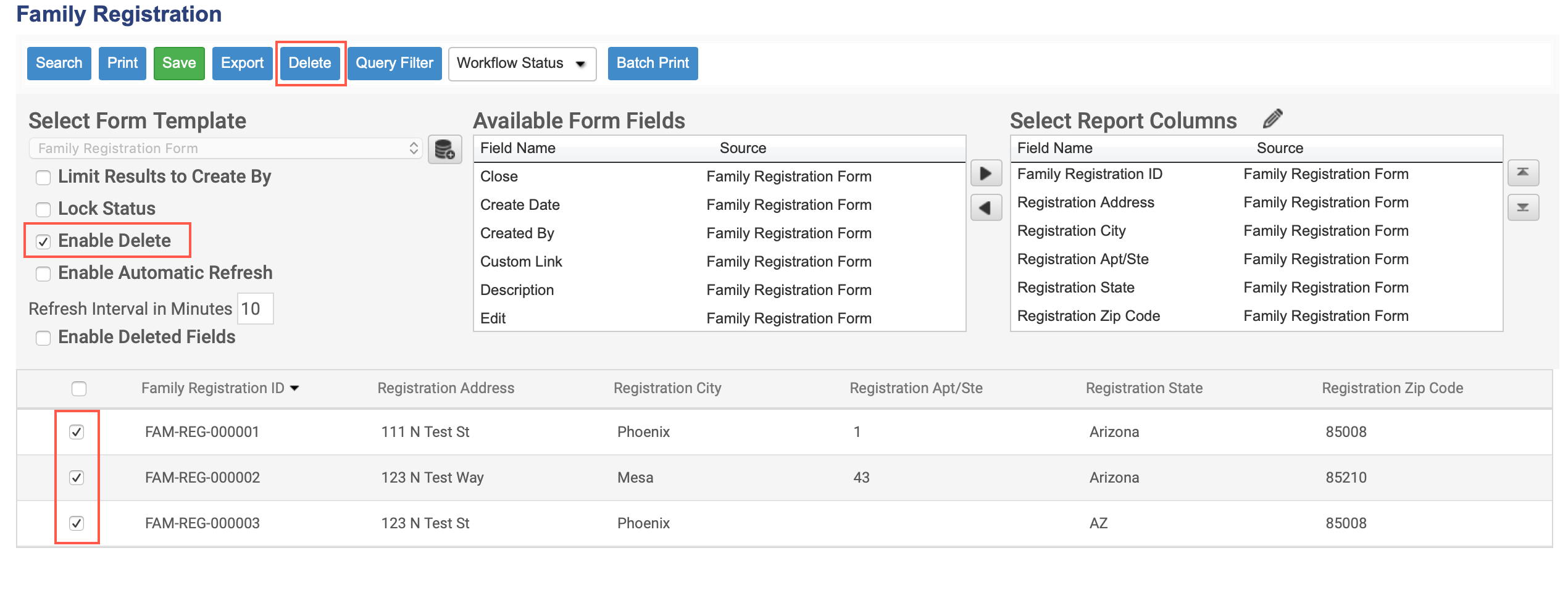Open the Family Registration Form template selector
This screenshot has width=1568, height=590.
click(x=225, y=149)
